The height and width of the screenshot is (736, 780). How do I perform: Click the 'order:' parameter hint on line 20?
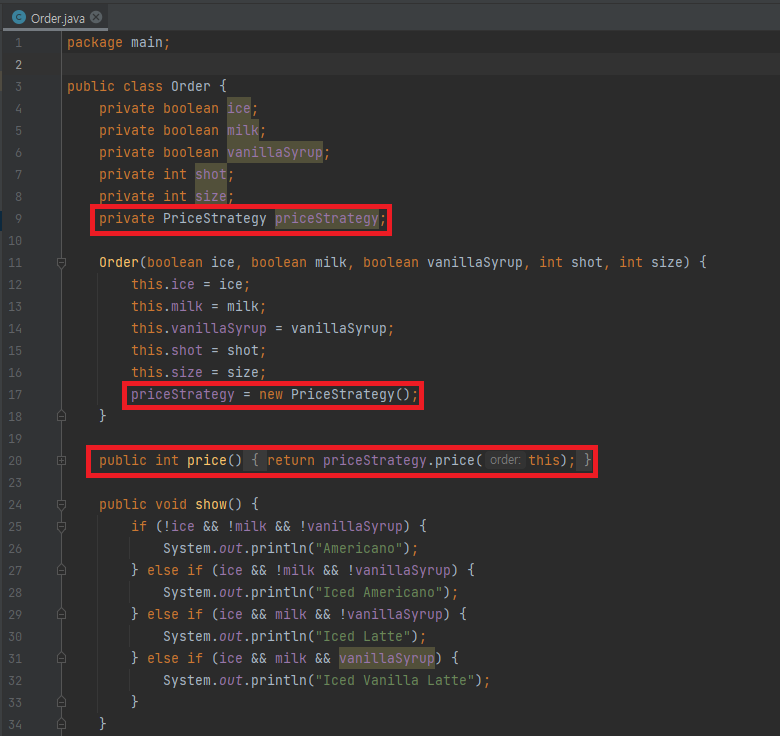pyautogui.click(x=505, y=460)
